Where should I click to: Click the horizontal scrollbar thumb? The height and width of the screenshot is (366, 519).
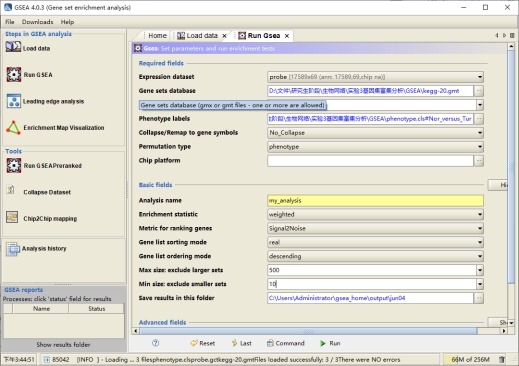tap(308, 331)
